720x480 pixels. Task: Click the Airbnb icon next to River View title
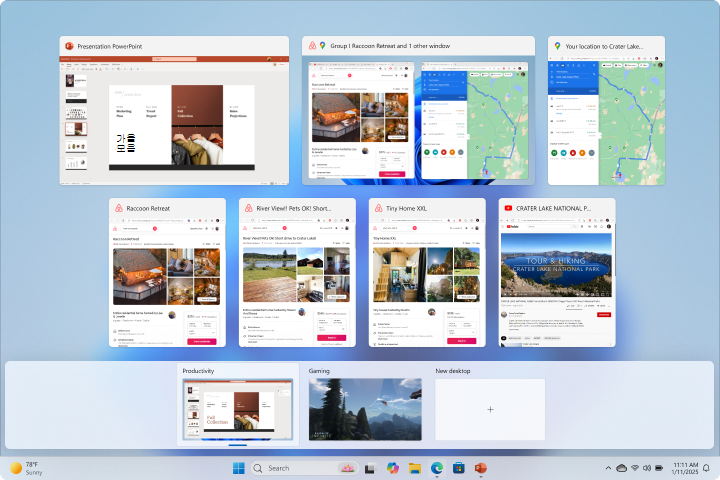(248, 208)
